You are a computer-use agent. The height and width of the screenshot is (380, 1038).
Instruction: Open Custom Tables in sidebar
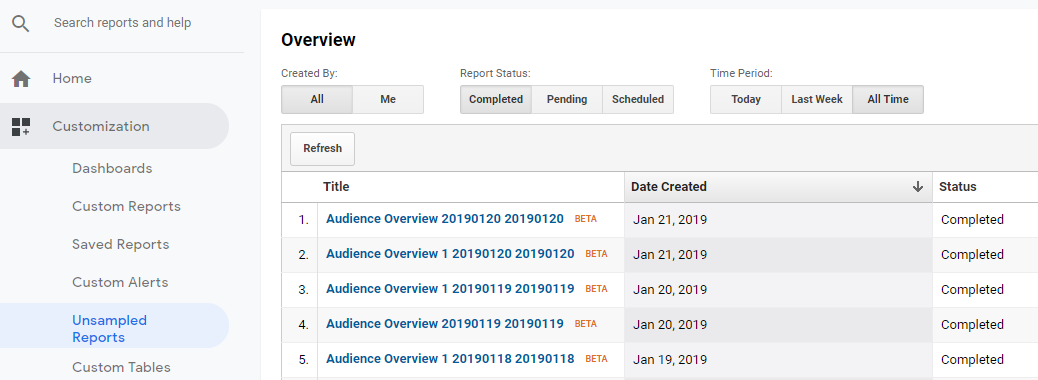[121, 367]
